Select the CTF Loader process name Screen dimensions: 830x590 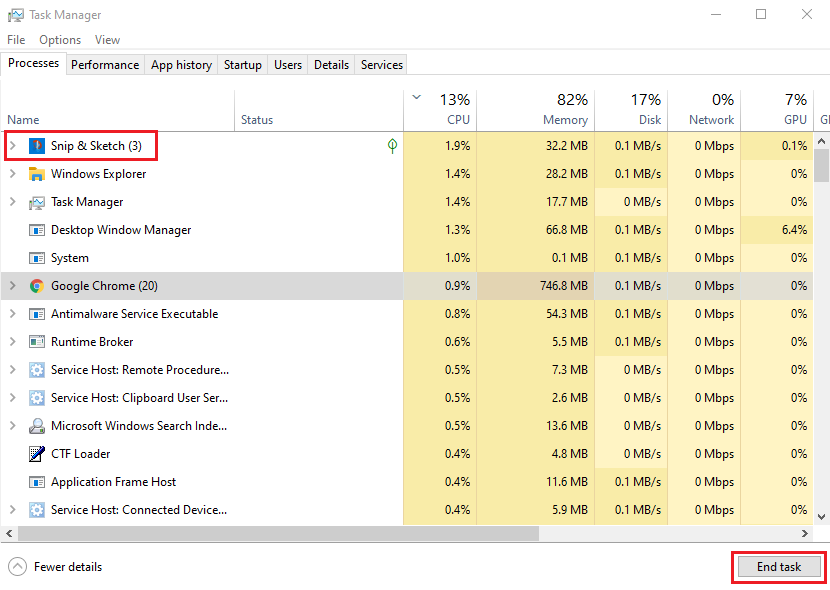(80, 454)
